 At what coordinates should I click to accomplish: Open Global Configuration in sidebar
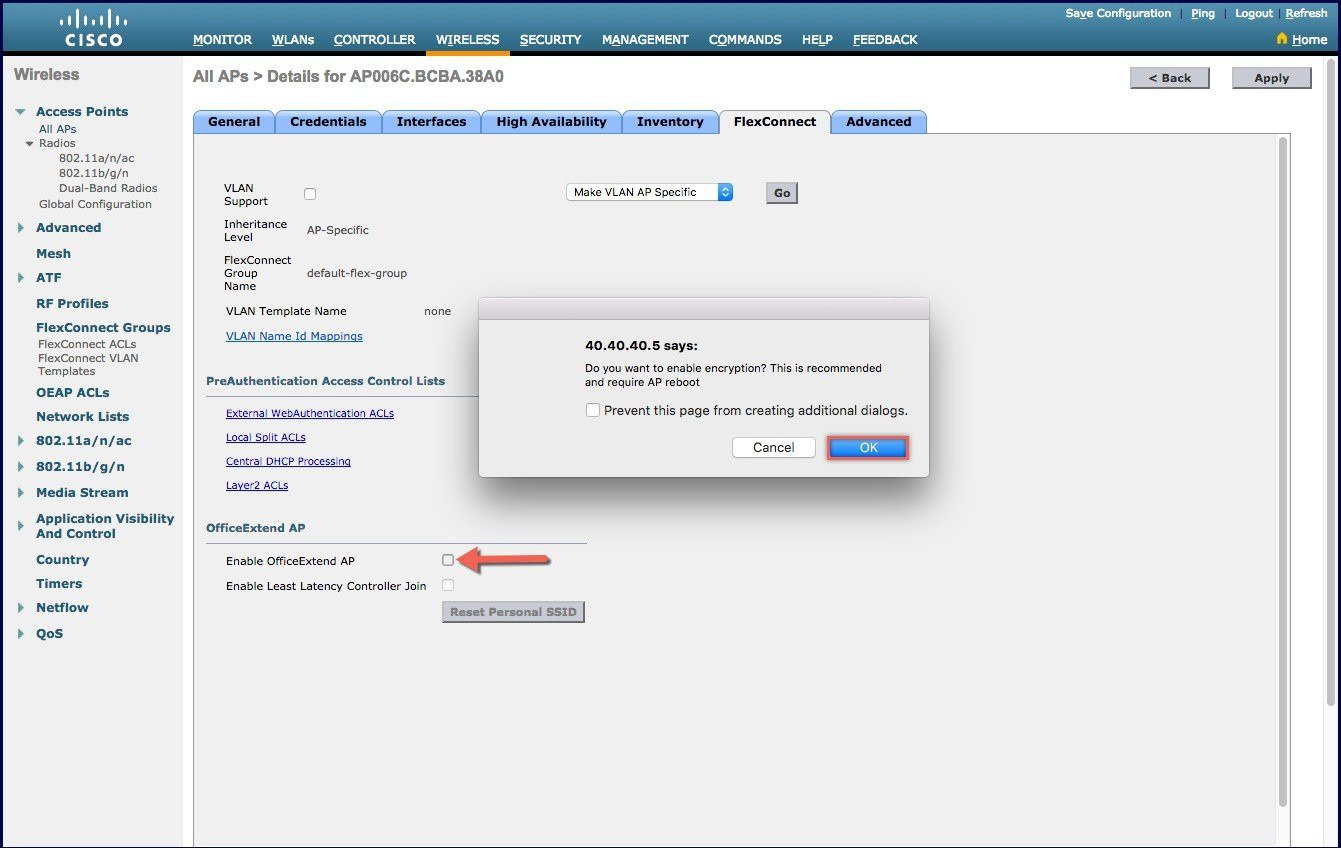tap(95, 204)
